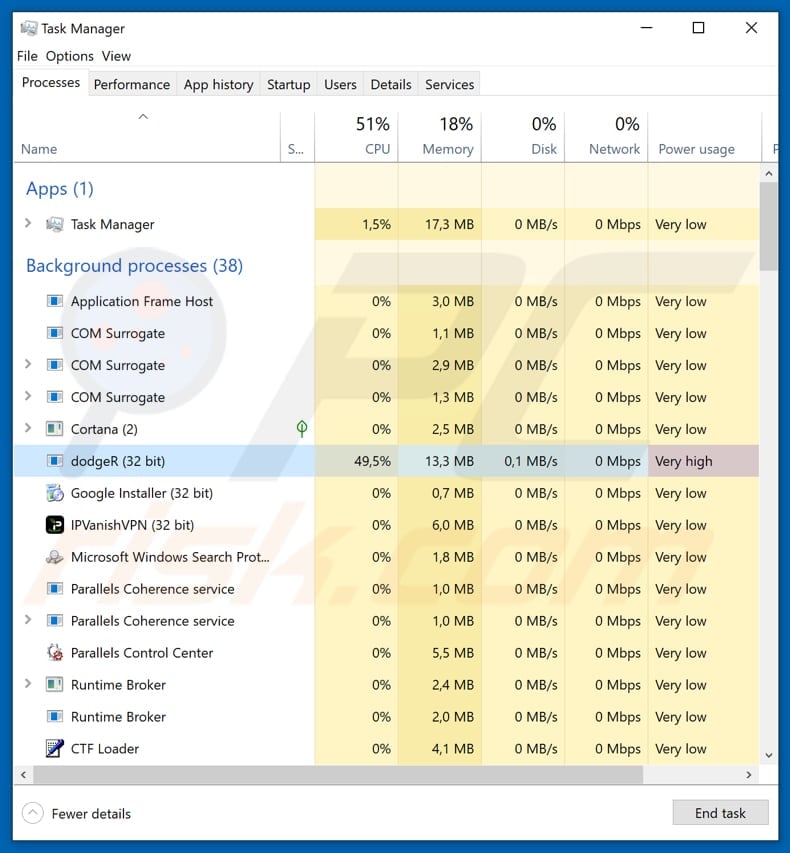
Task: Click the bottom Runtime Broker row icon
Action: tap(54, 716)
